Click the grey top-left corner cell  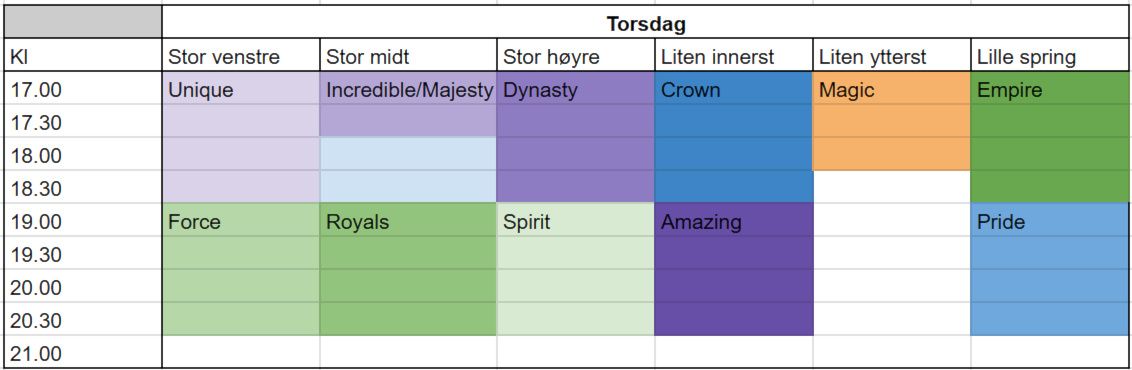(83, 22)
